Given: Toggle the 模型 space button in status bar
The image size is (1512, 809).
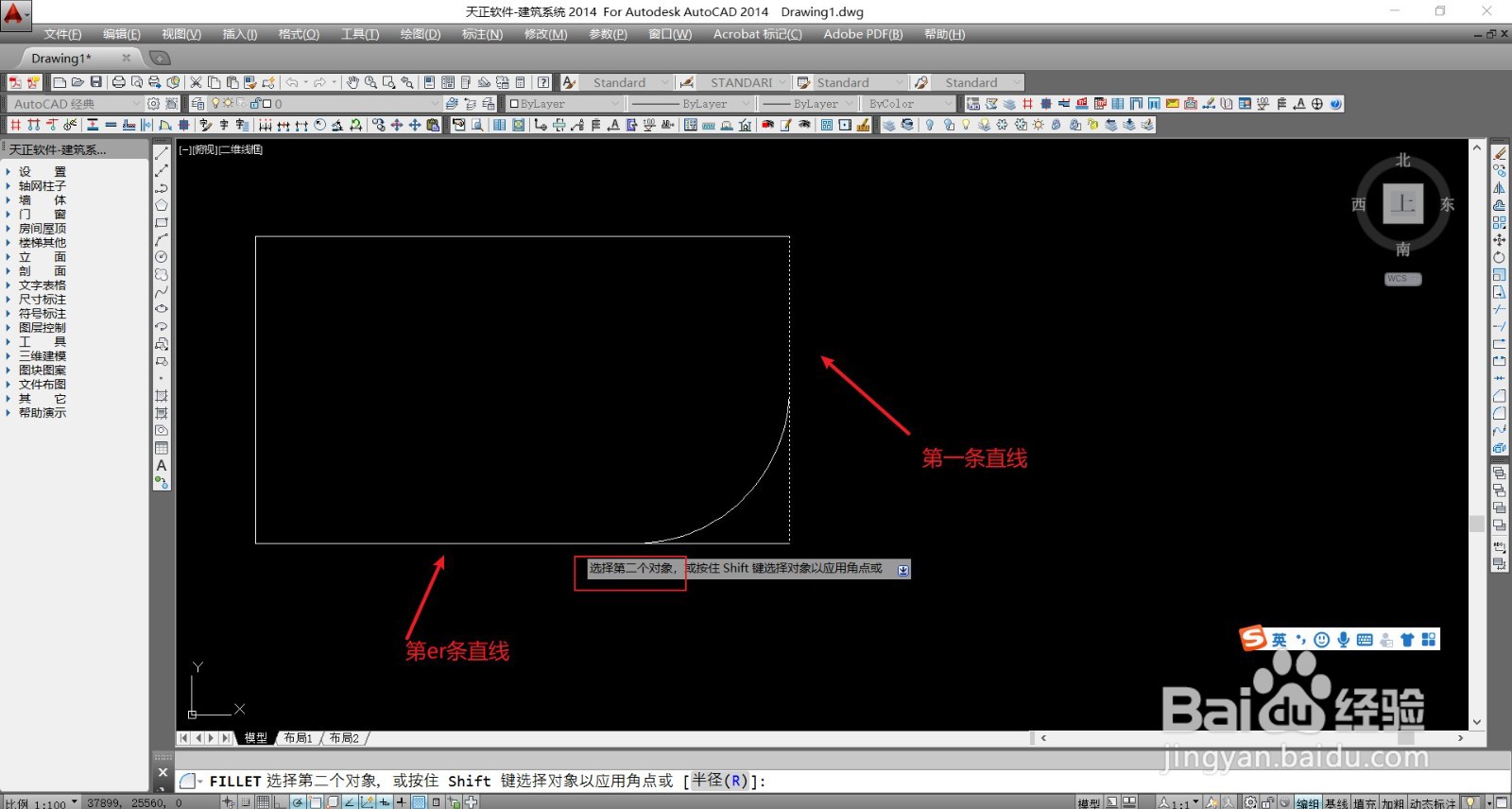Looking at the screenshot, I should click(1090, 802).
